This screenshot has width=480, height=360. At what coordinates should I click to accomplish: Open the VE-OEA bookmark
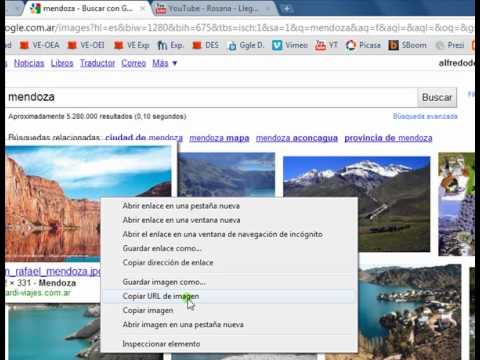pyautogui.click(x=39, y=45)
